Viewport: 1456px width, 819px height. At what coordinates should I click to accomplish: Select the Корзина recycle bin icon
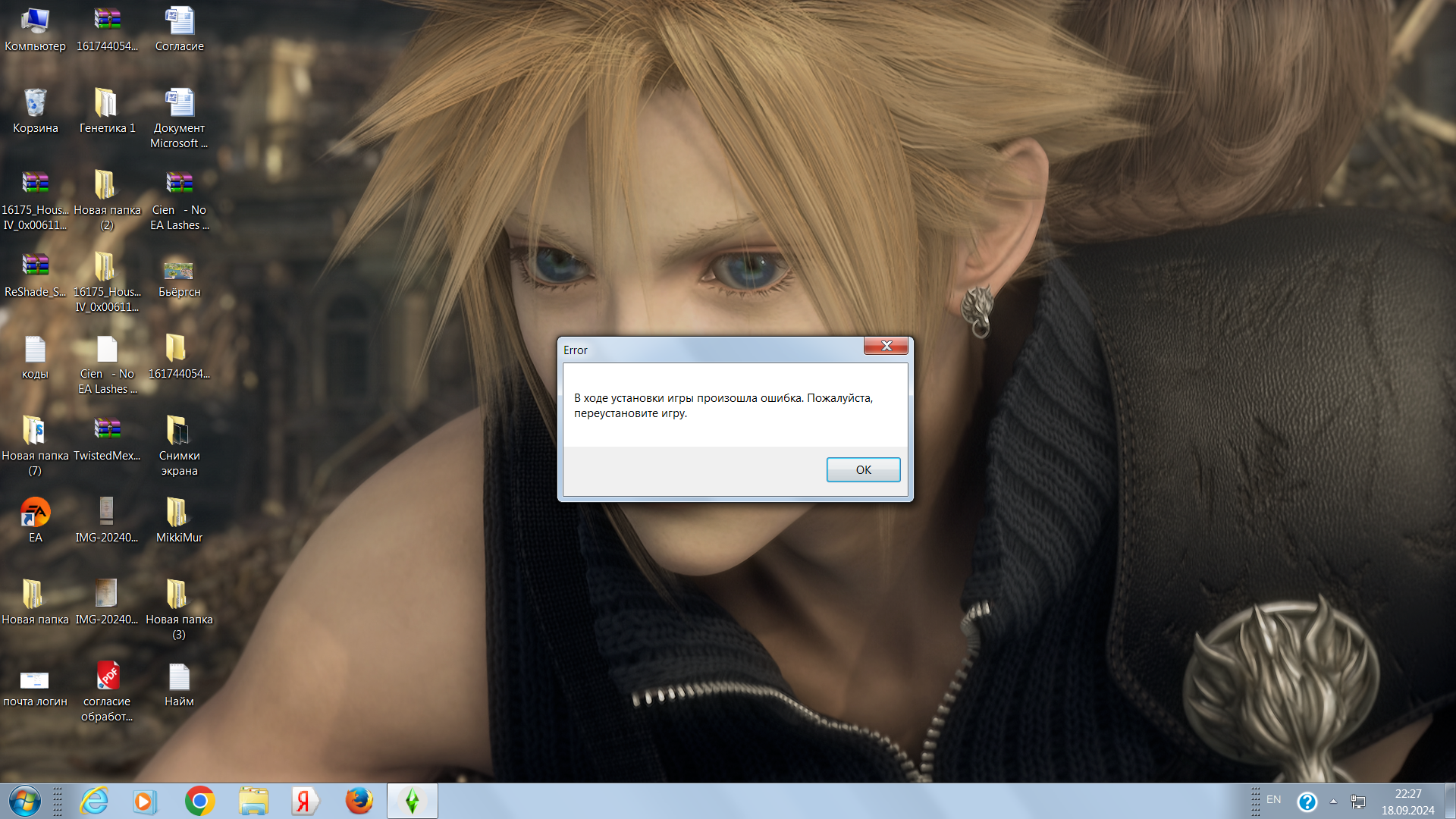point(35,111)
